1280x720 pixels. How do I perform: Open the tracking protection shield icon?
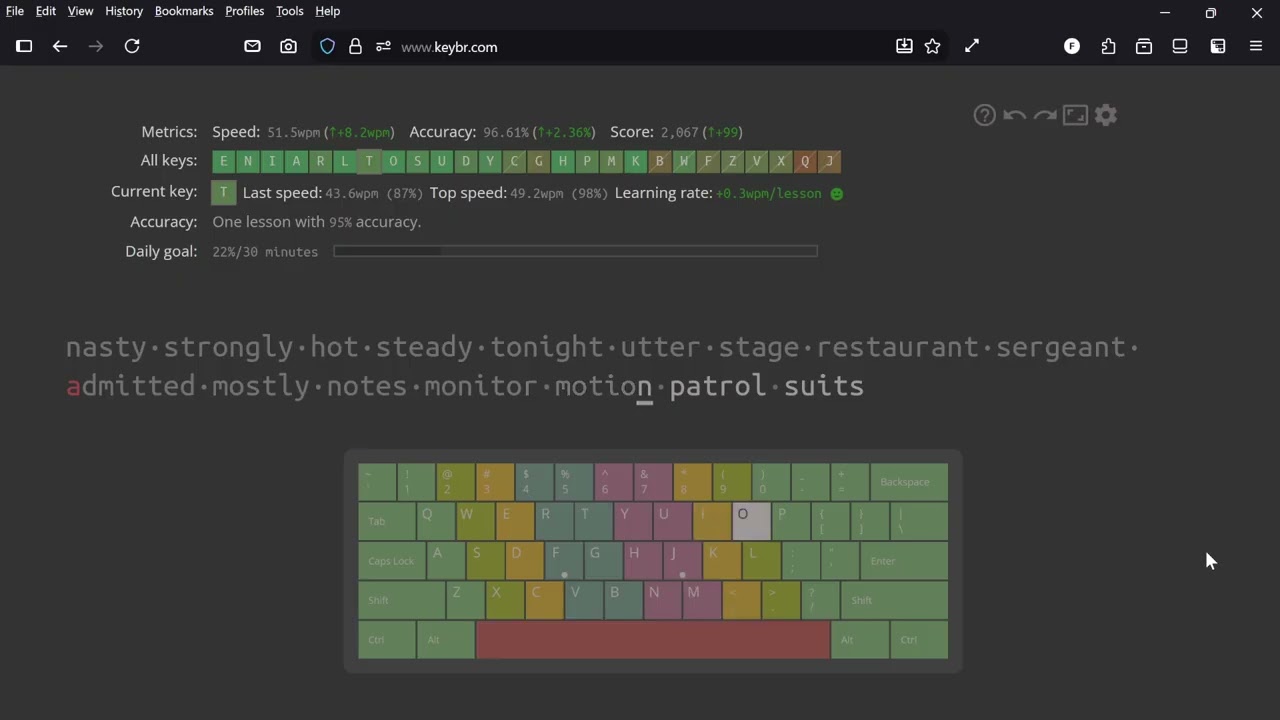[x=327, y=46]
